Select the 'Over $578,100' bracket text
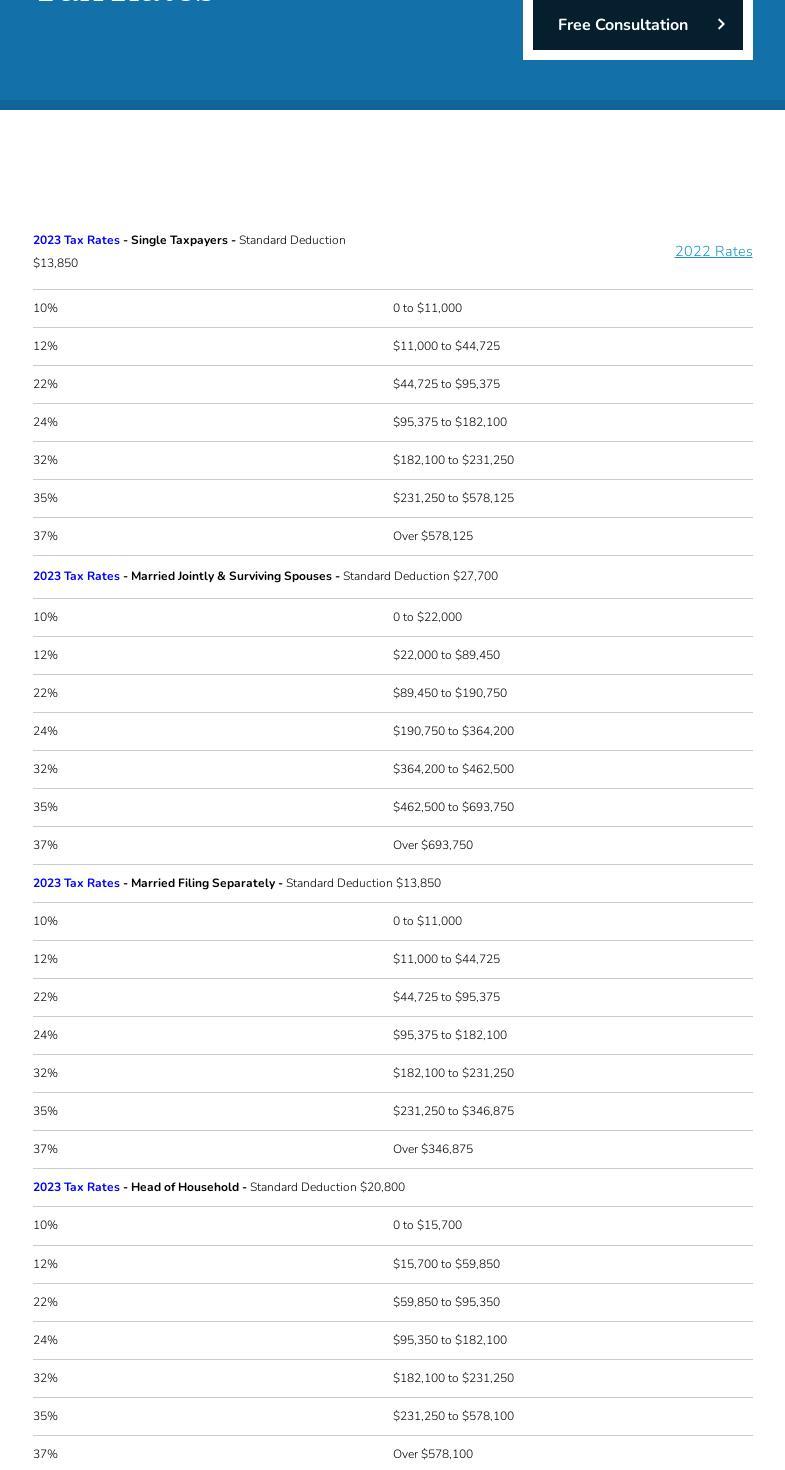Image resolution: width=785 pixels, height=1470 pixels. (x=433, y=1454)
